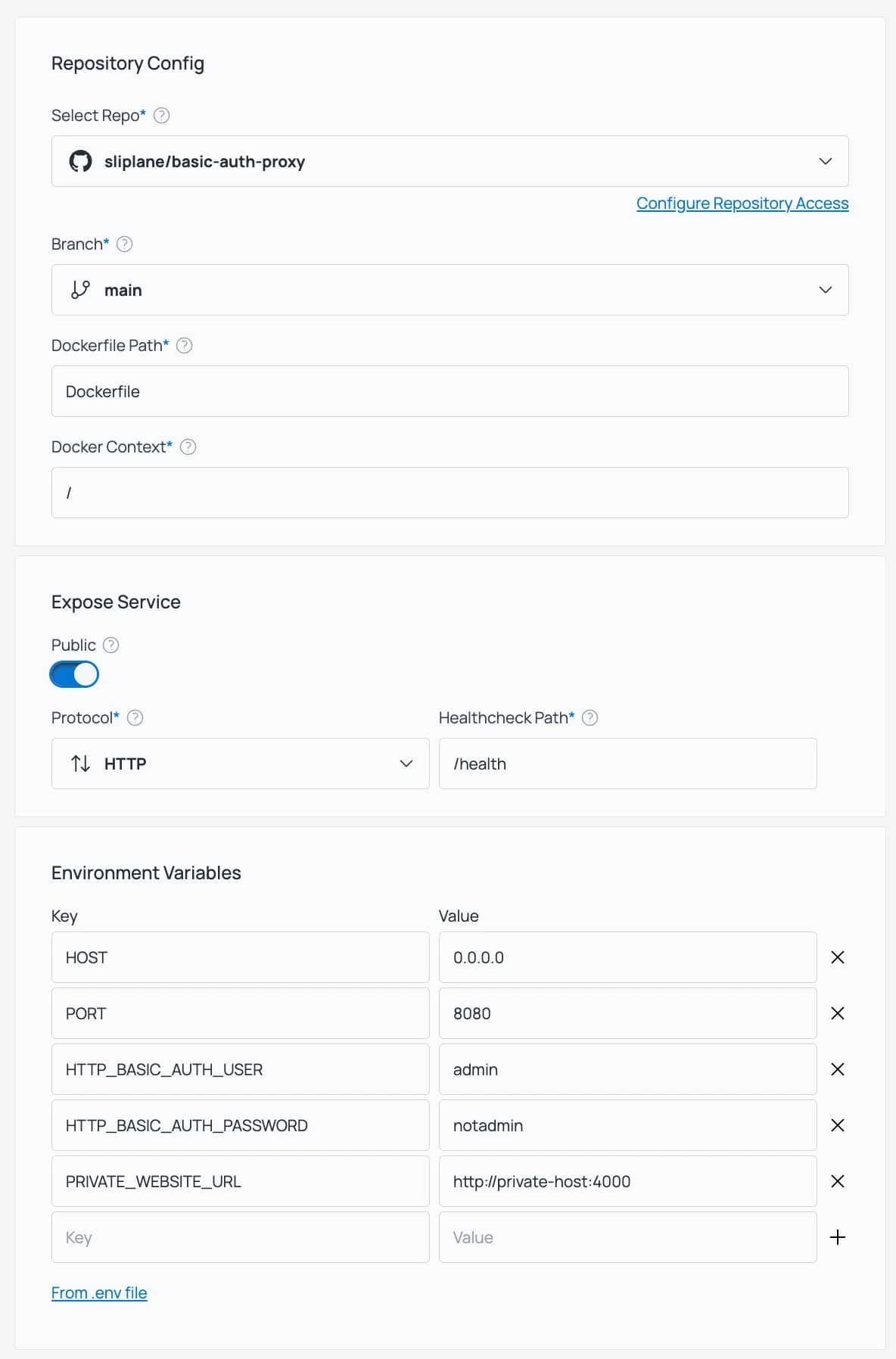Remove the PORT environment variable
Image resolution: width=896 pixels, height=1359 pixels.
click(x=838, y=1013)
